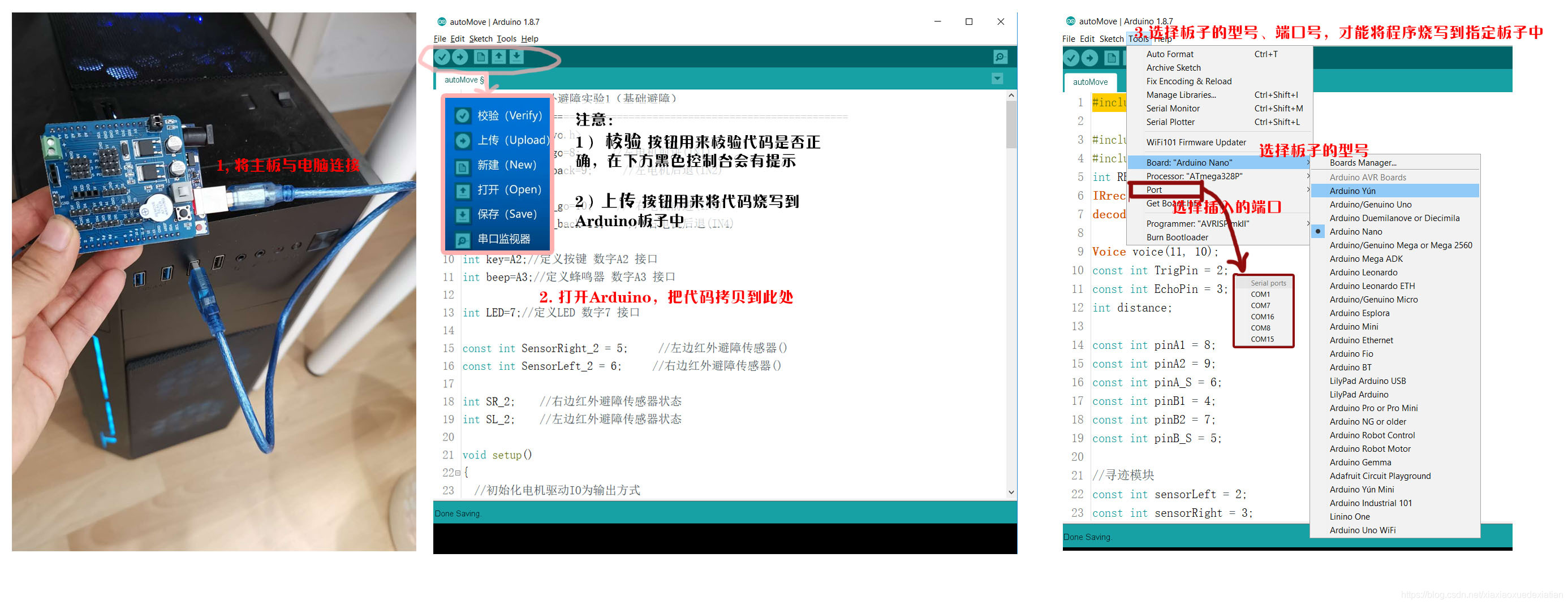
Task: Click the Upload icon in right Arduino window
Action: 1090,58
